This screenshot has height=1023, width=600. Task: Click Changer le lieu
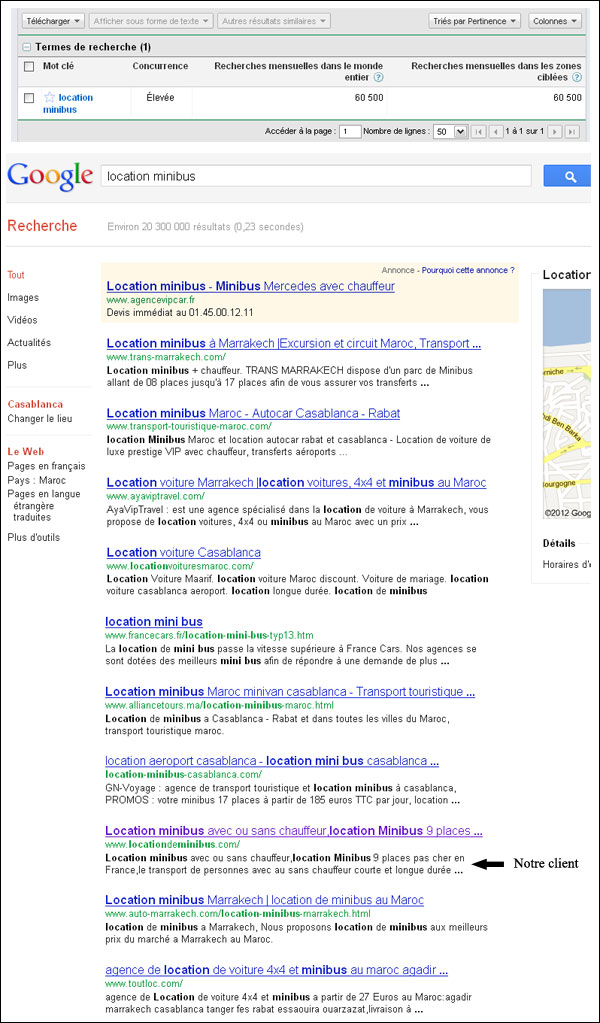click(40, 419)
